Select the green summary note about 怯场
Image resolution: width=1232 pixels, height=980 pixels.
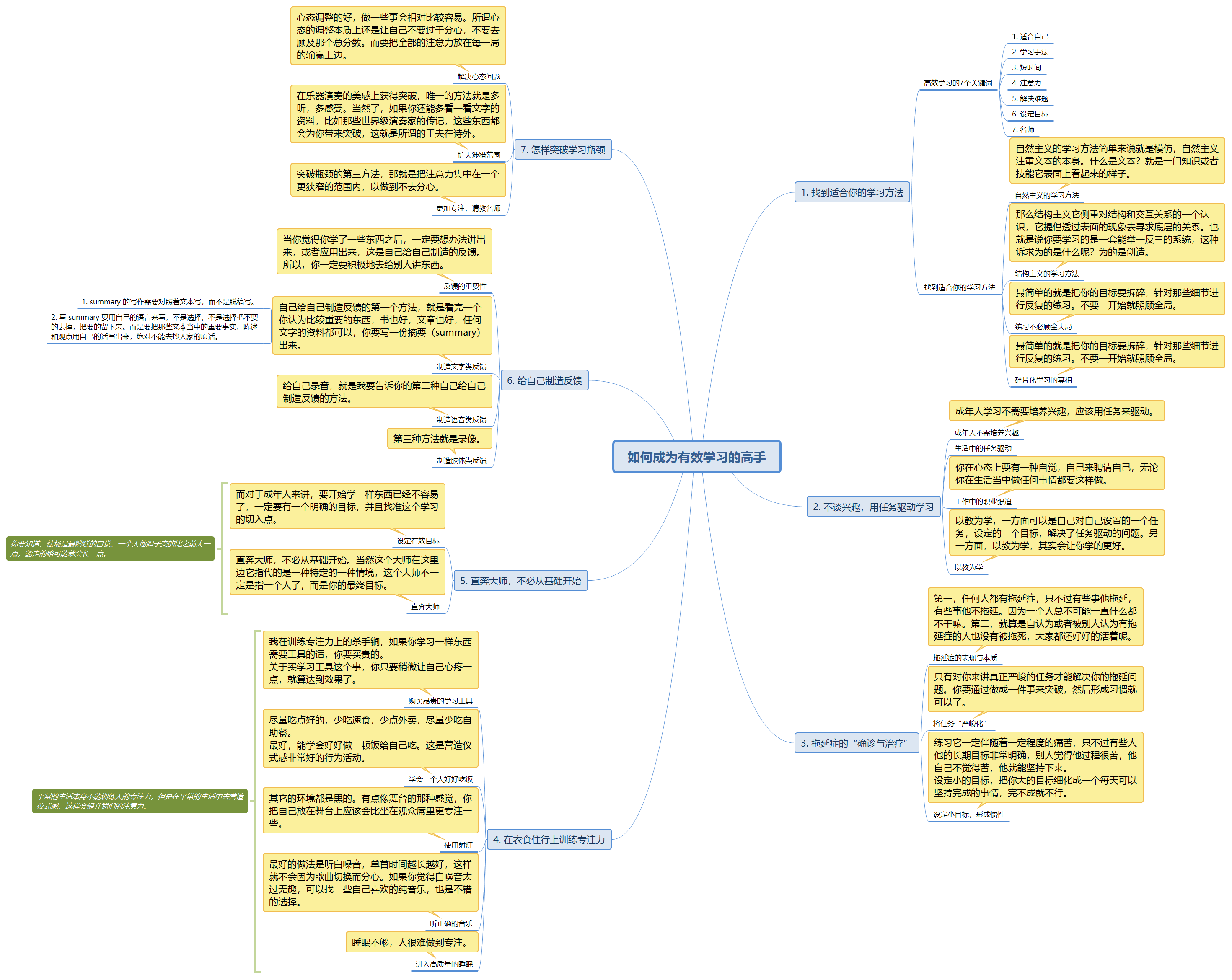pos(110,548)
